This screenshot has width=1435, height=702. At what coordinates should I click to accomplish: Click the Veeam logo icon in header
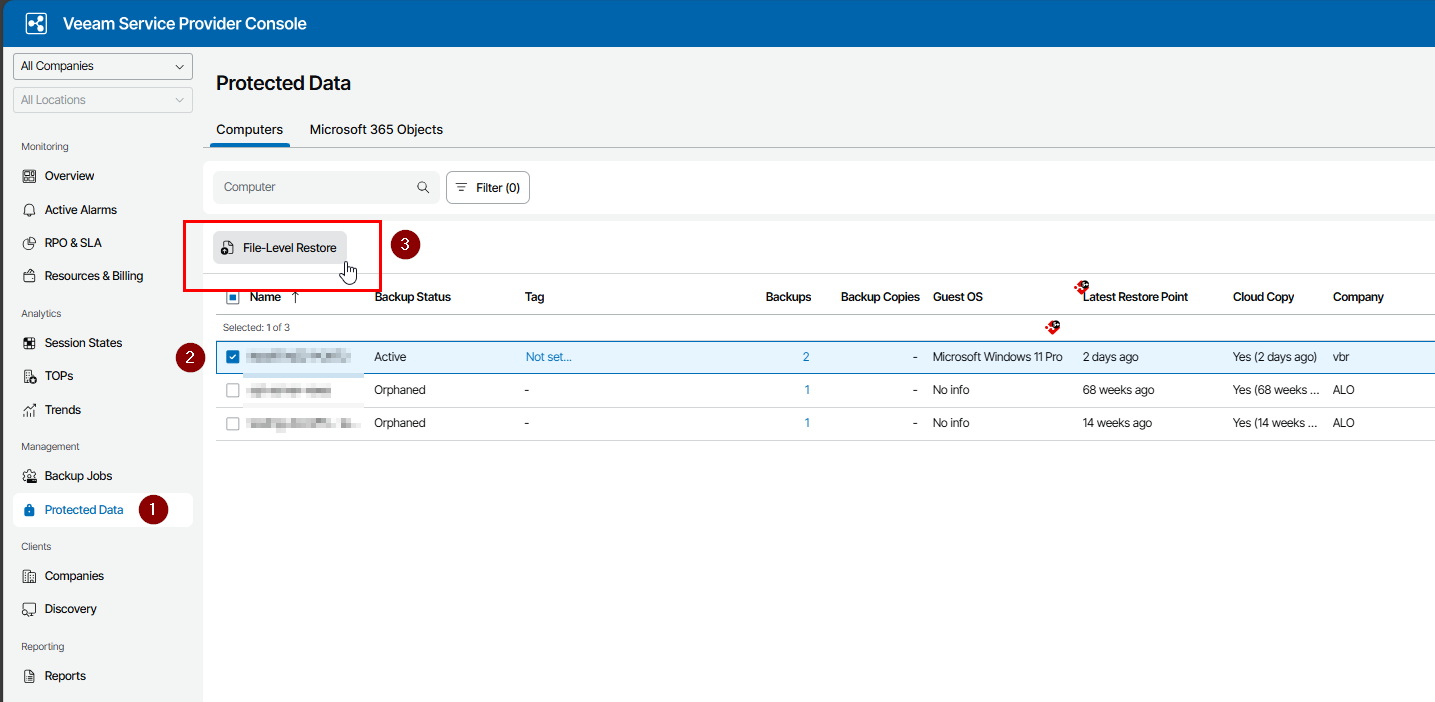pos(36,24)
